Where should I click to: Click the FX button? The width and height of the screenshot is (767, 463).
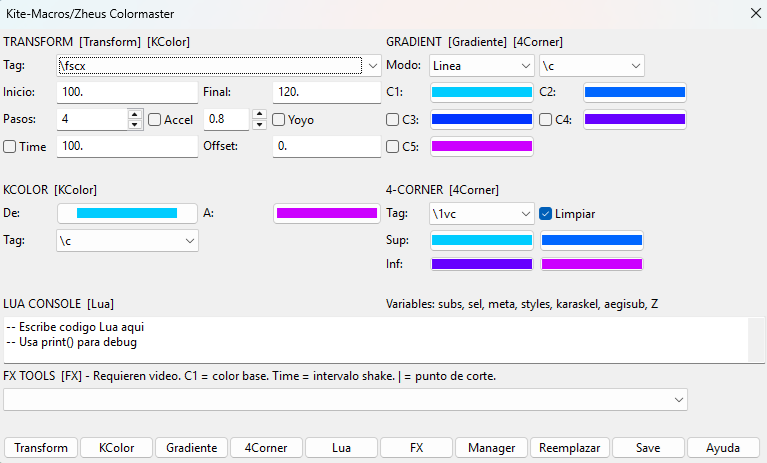416,448
